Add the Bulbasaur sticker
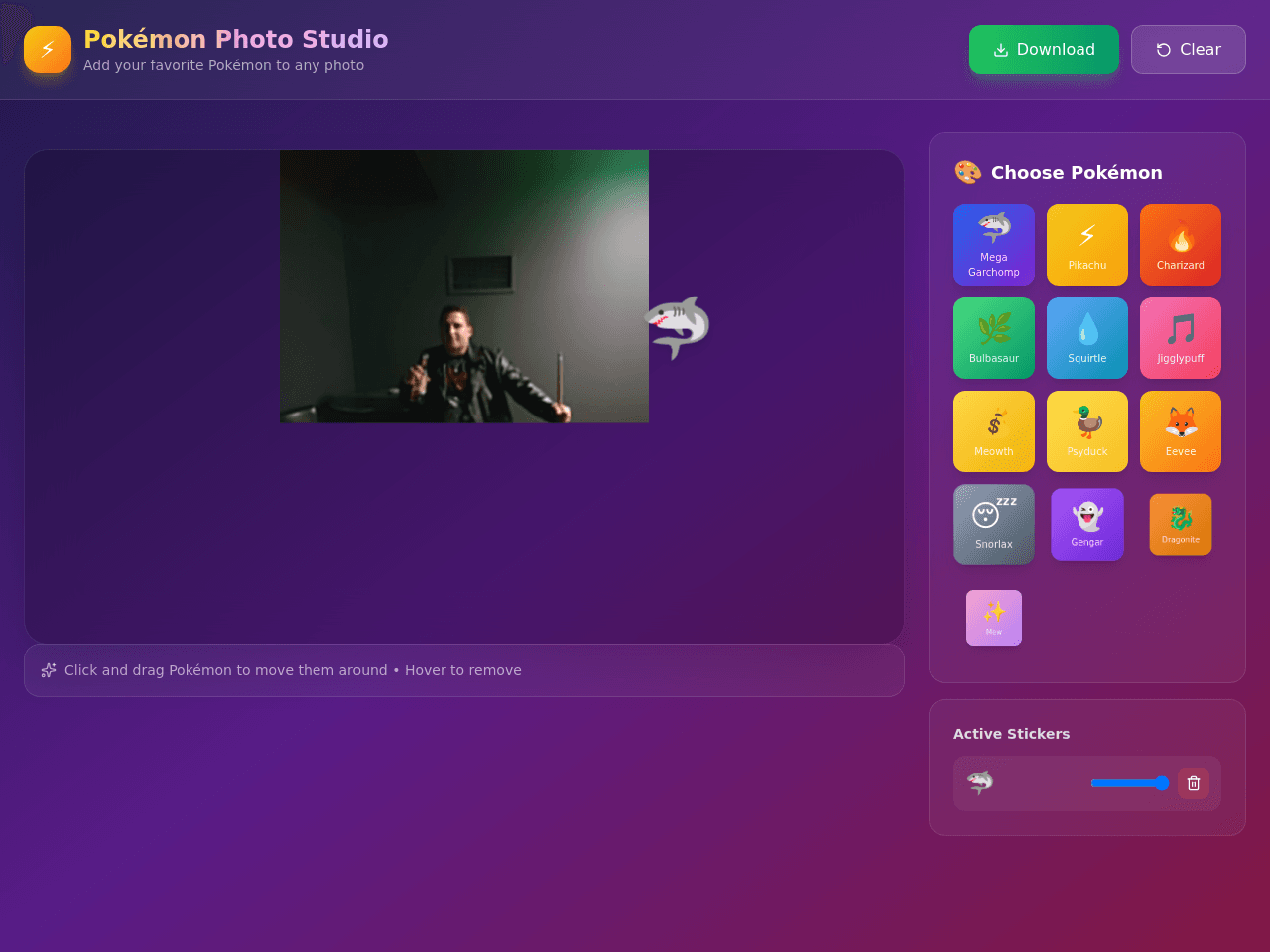This screenshot has height=952, width=1270. [994, 338]
